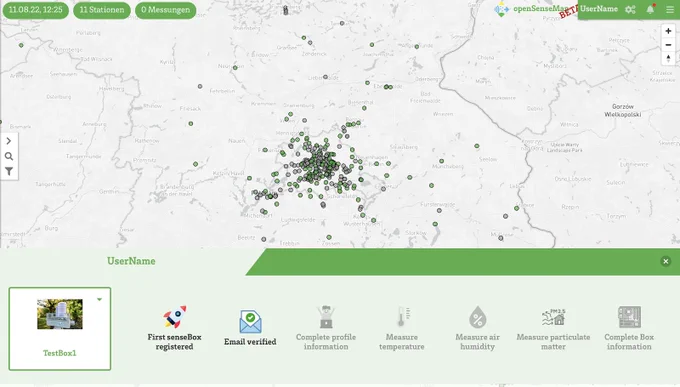This screenshot has width=680, height=387.
Task: Click the 'Email verified' caption
Action: click(250, 342)
